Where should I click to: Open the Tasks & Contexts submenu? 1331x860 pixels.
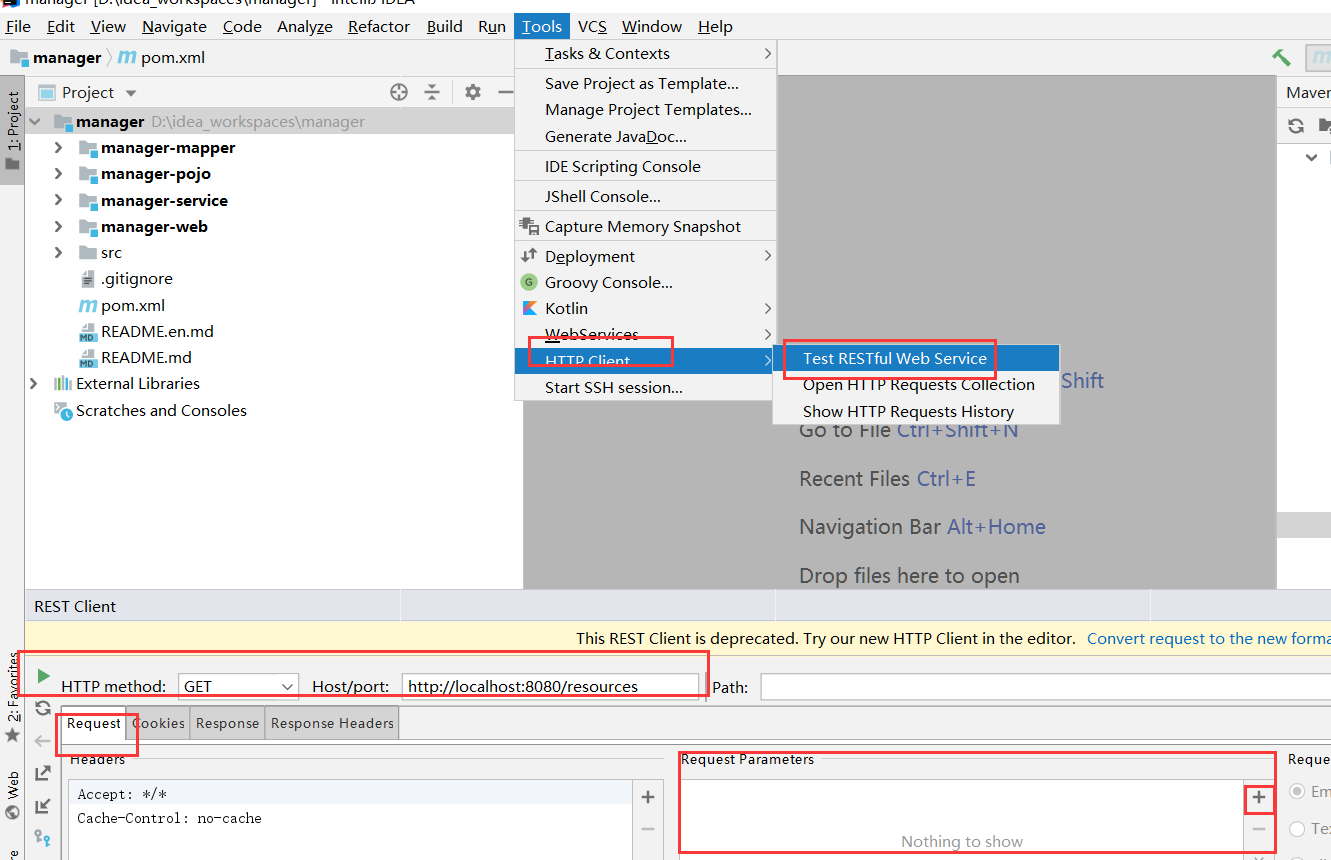646,54
